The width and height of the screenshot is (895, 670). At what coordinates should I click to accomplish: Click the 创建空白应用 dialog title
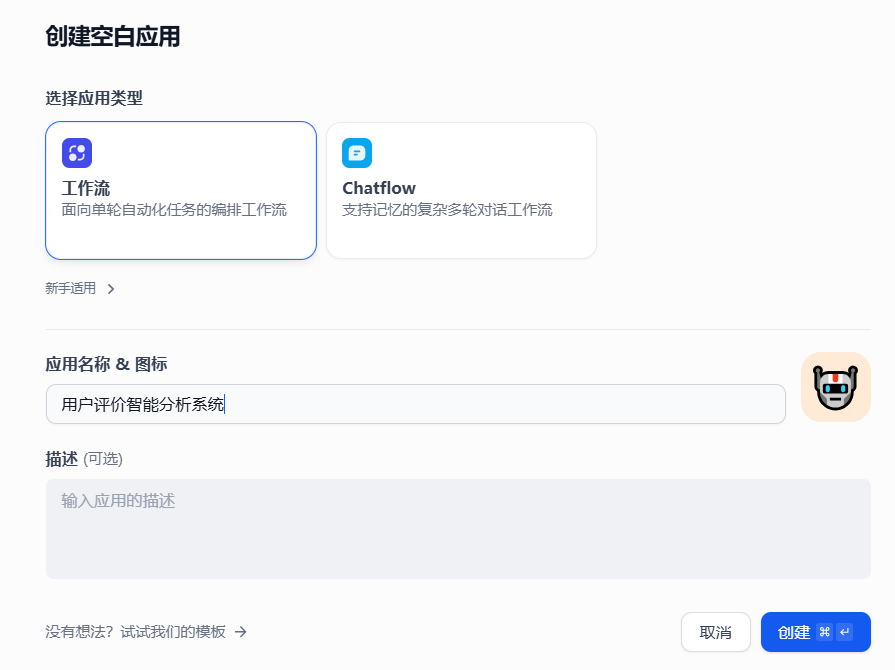pyautogui.click(x=113, y=37)
